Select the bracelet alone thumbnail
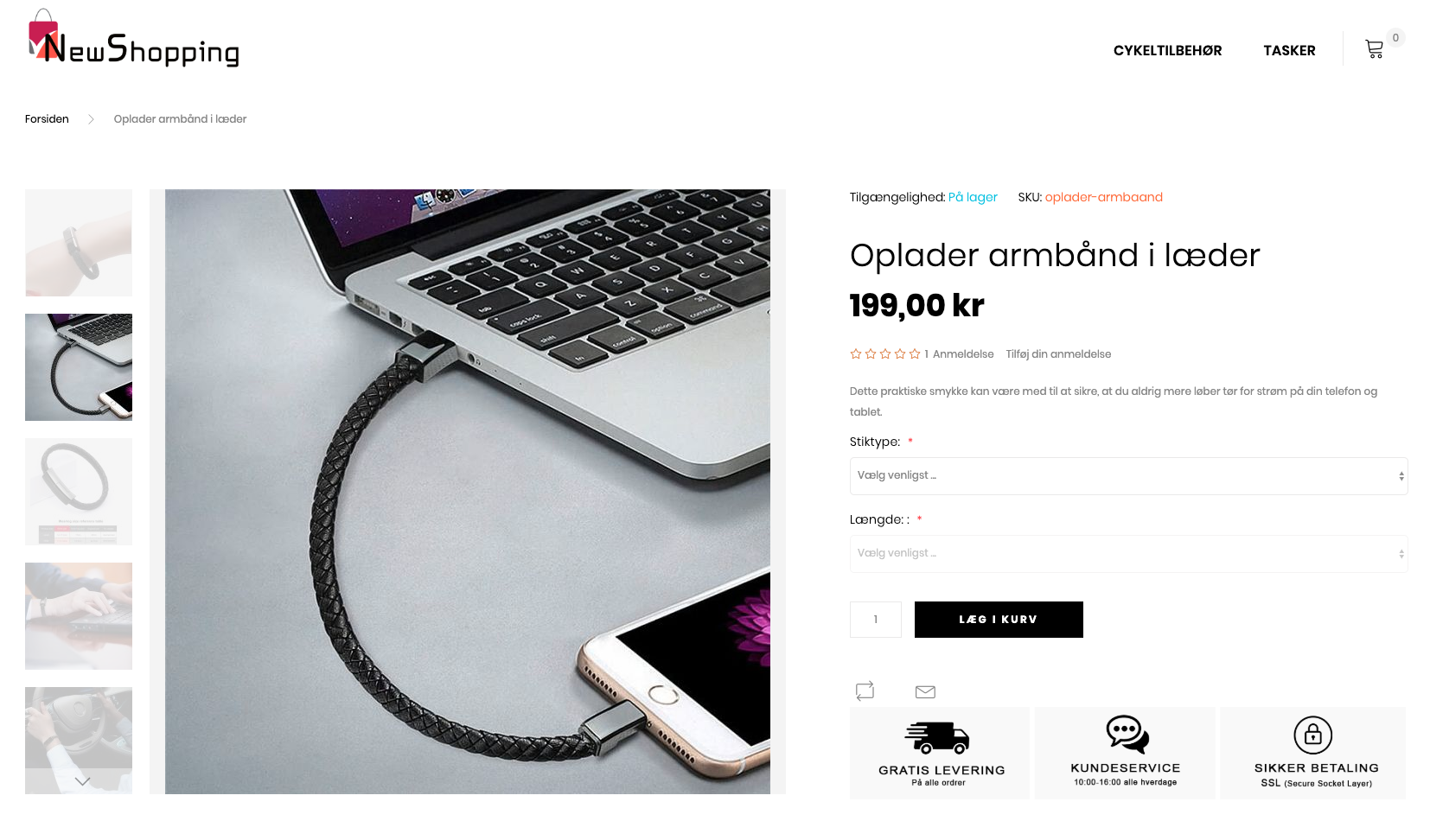1430x840 pixels. [79, 492]
